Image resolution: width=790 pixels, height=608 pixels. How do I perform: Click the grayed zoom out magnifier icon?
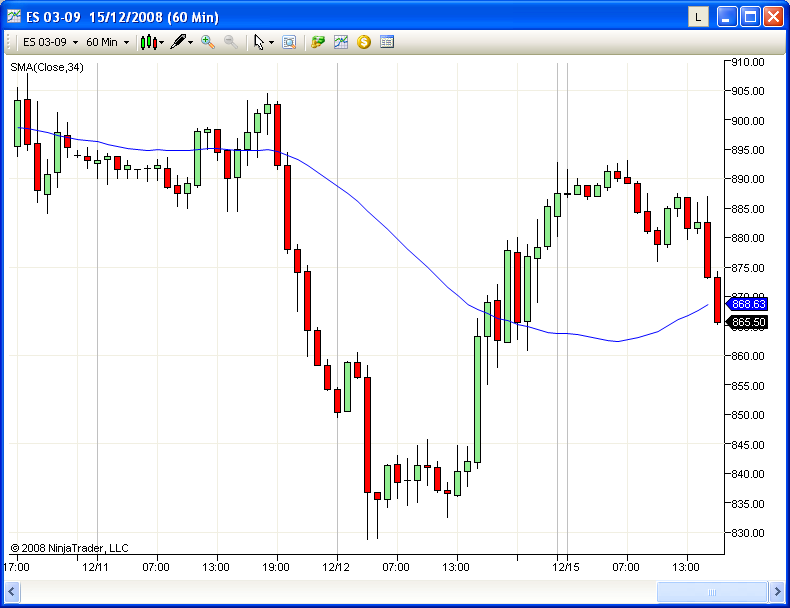[231, 42]
